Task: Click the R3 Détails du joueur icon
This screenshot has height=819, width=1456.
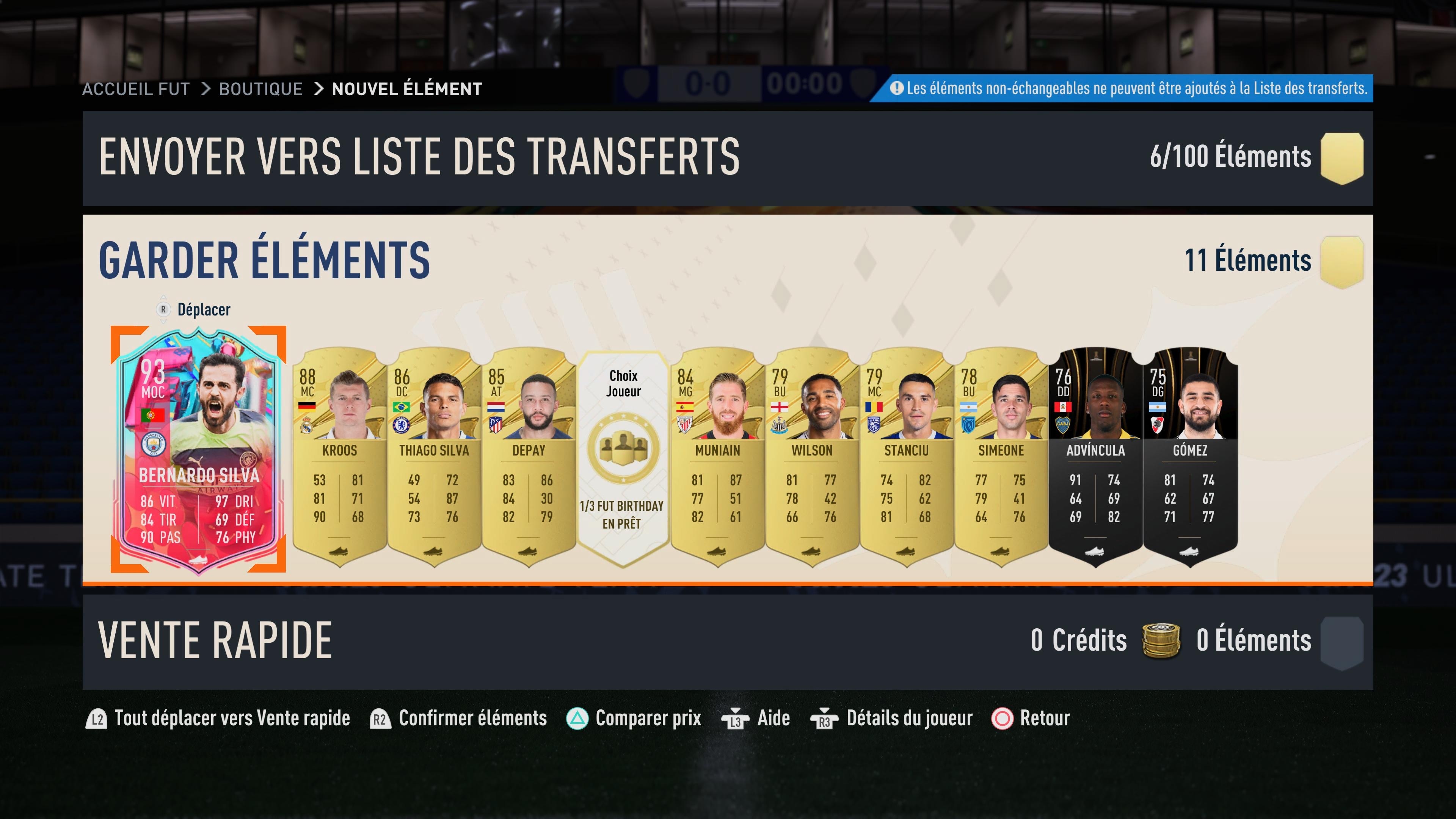Action: coord(824,719)
